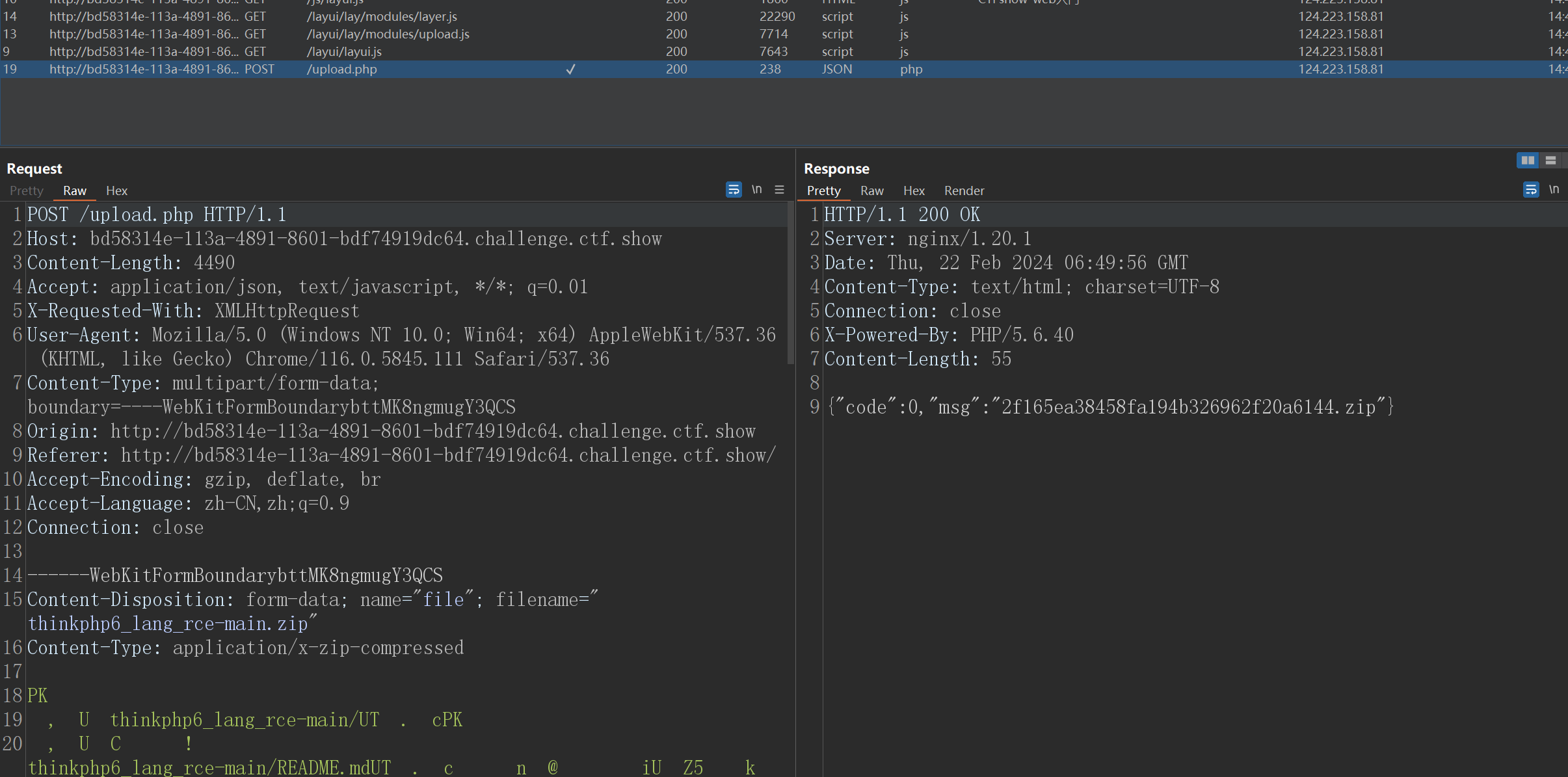Click the Response panel heading

(836, 168)
